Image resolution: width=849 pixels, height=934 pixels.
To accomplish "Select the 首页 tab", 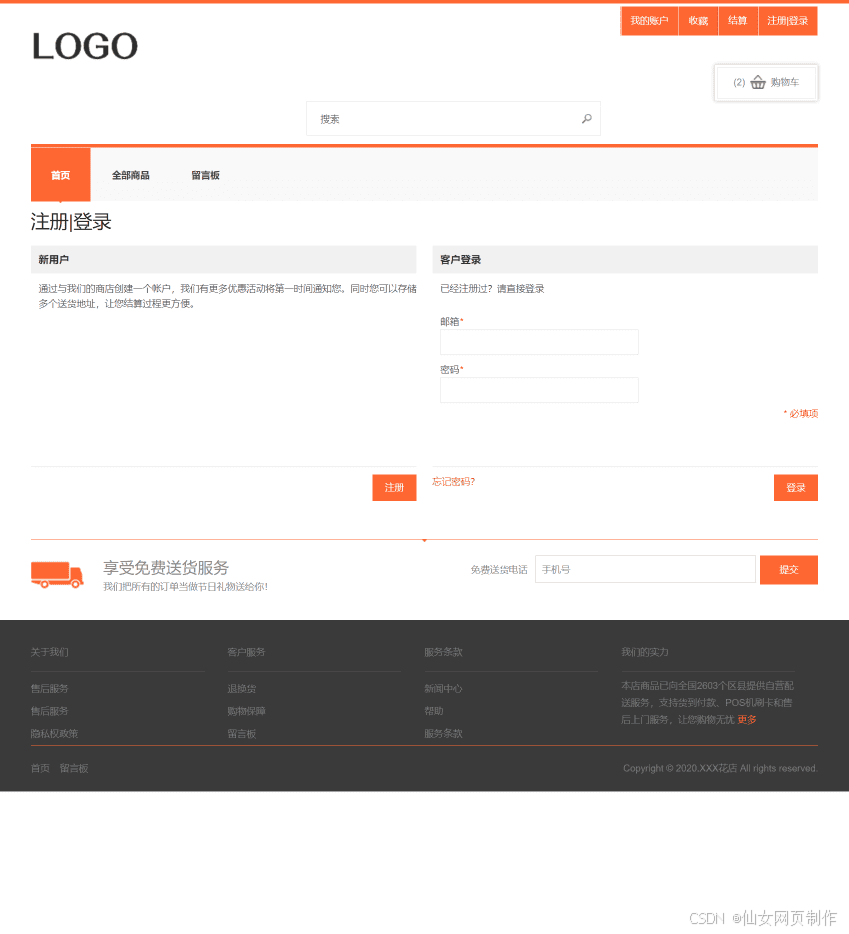I will point(60,174).
